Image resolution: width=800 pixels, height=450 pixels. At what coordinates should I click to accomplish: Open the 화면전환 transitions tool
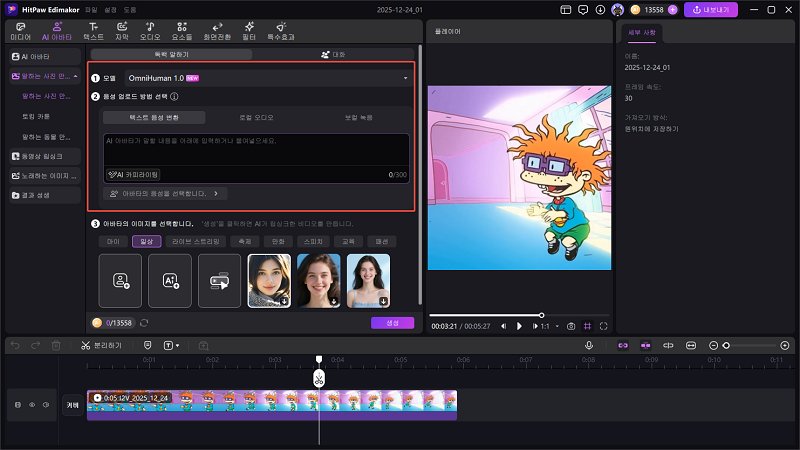coord(217,31)
